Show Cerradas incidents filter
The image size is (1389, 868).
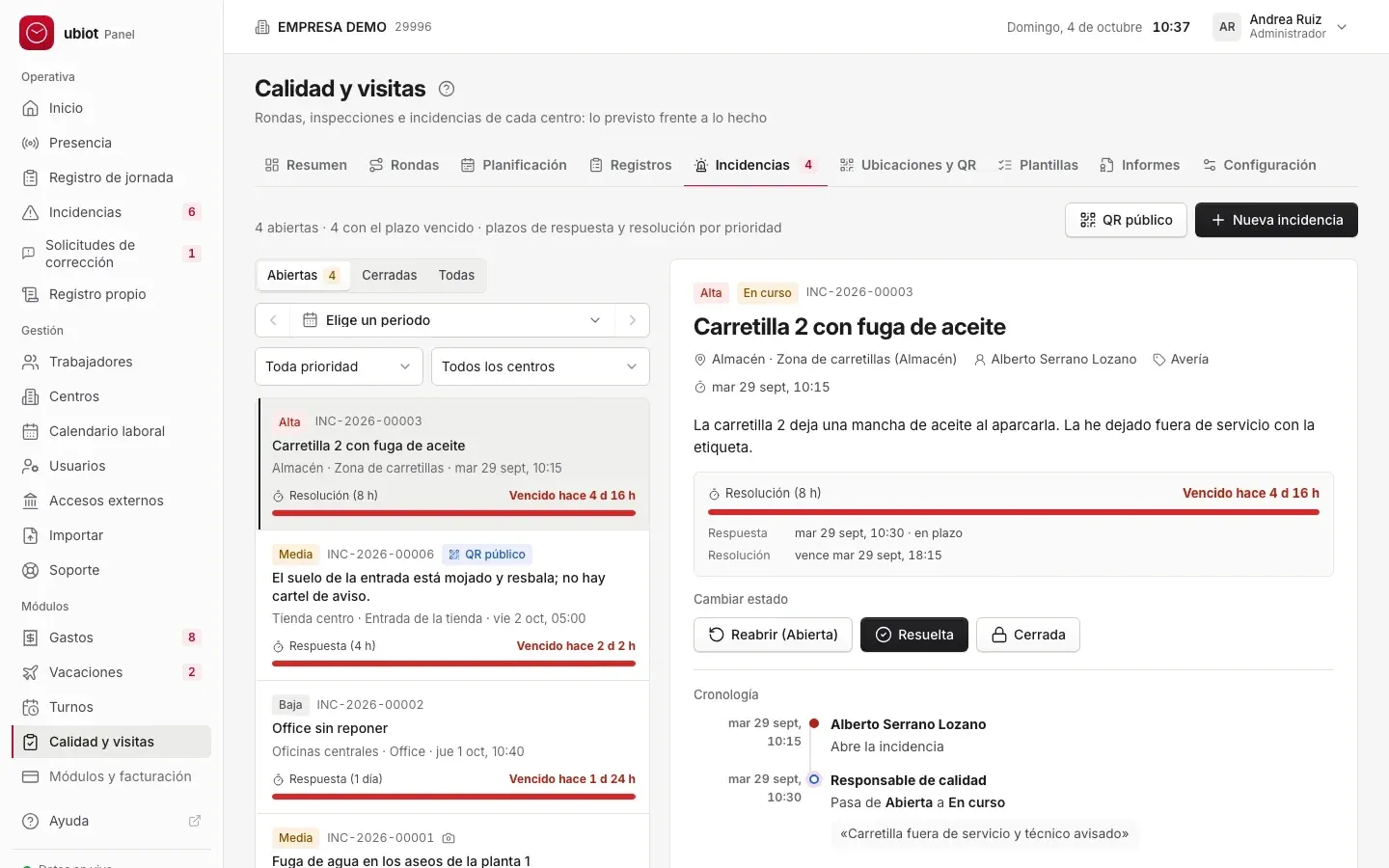tap(390, 275)
